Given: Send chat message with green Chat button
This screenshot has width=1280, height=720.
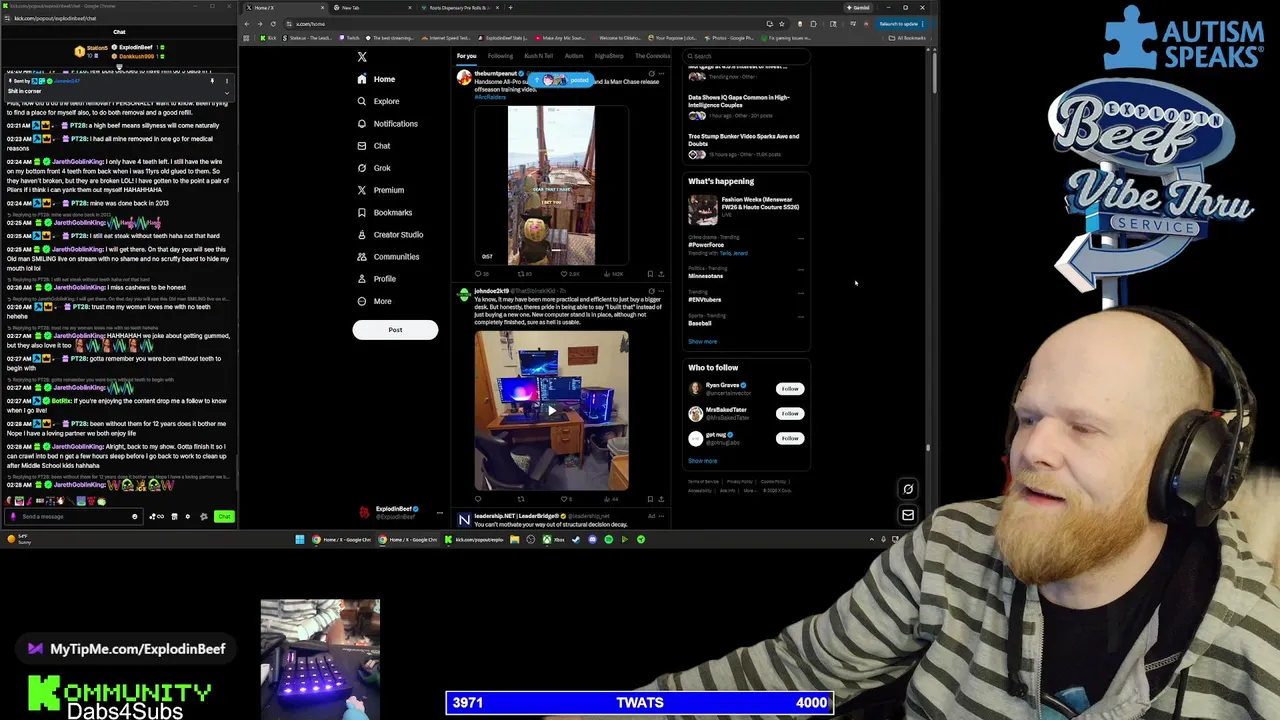Looking at the screenshot, I should (x=224, y=517).
